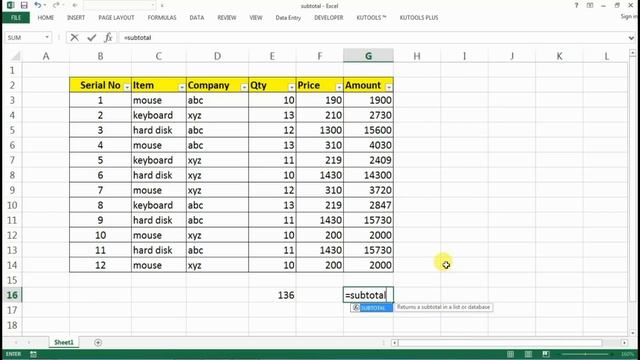
Task: Select the Sheet1 worksheet tab
Action: click(64, 342)
